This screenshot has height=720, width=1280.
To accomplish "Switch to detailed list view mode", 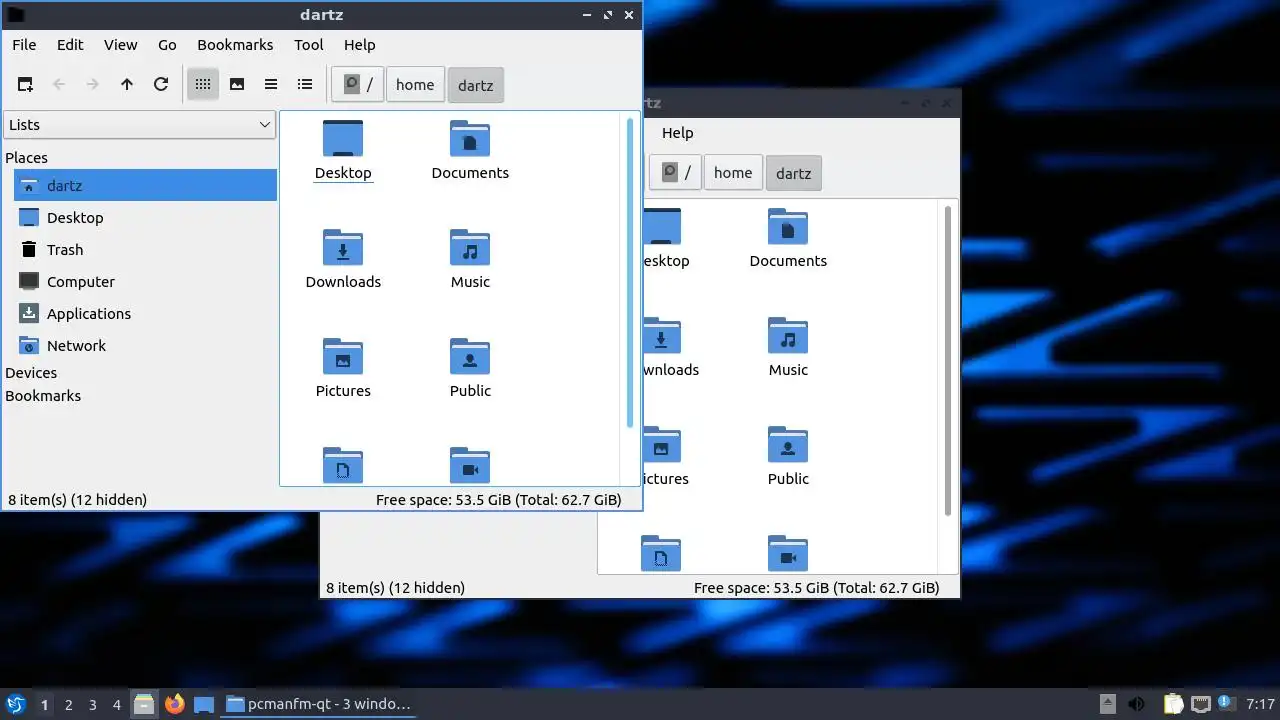I will tap(305, 85).
